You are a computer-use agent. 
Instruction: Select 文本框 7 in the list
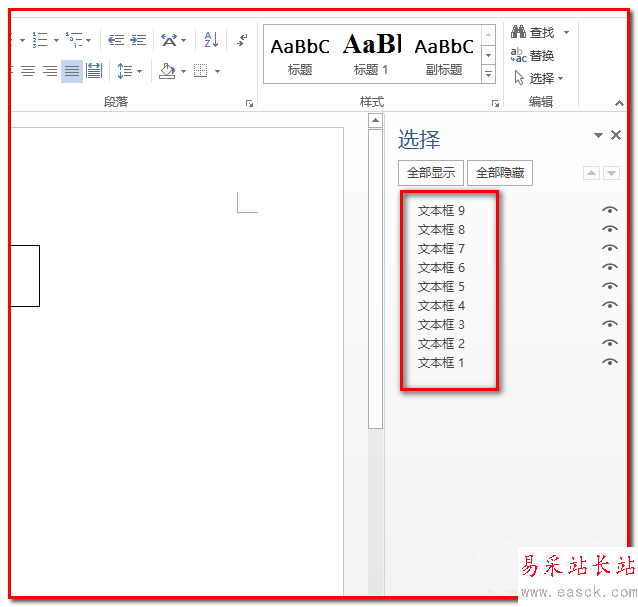(x=441, y=249)
